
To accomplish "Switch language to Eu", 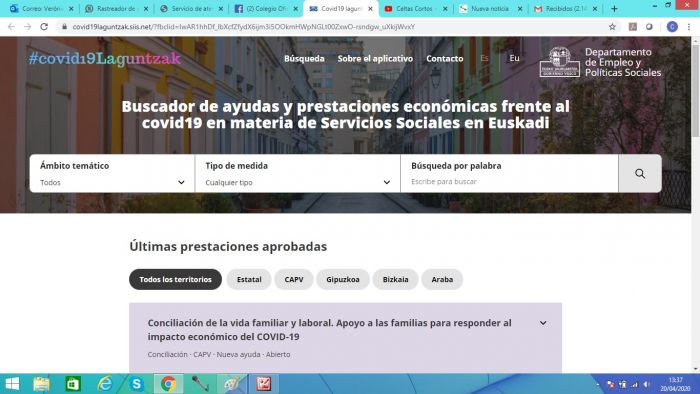I will click(x=514, y=58).
